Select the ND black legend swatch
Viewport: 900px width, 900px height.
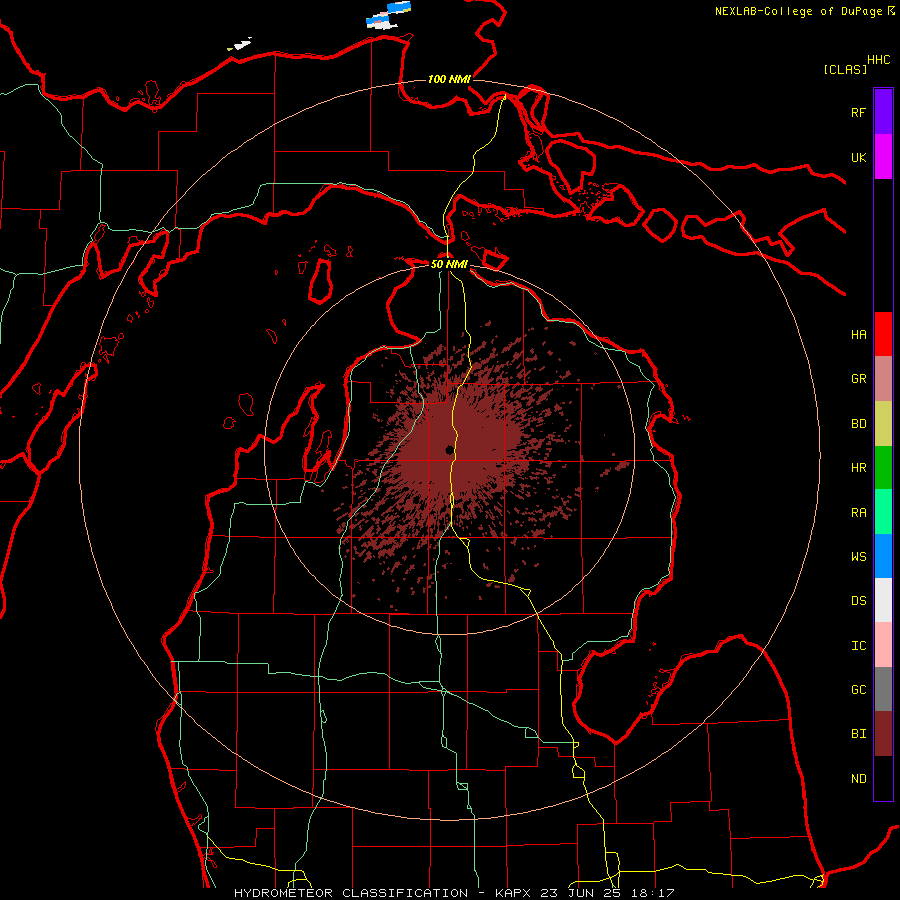tap(883, 778)
